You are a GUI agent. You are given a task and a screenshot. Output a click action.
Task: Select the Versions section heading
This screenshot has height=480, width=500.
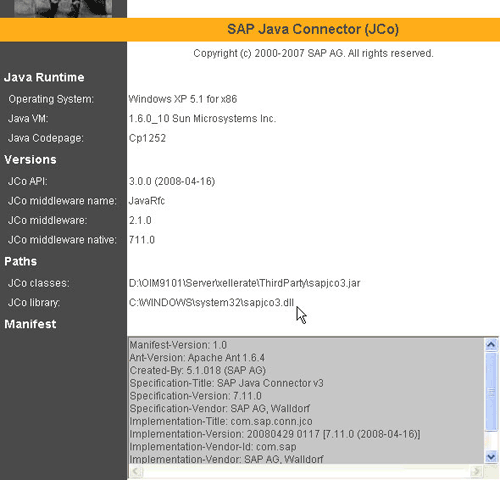30,160
